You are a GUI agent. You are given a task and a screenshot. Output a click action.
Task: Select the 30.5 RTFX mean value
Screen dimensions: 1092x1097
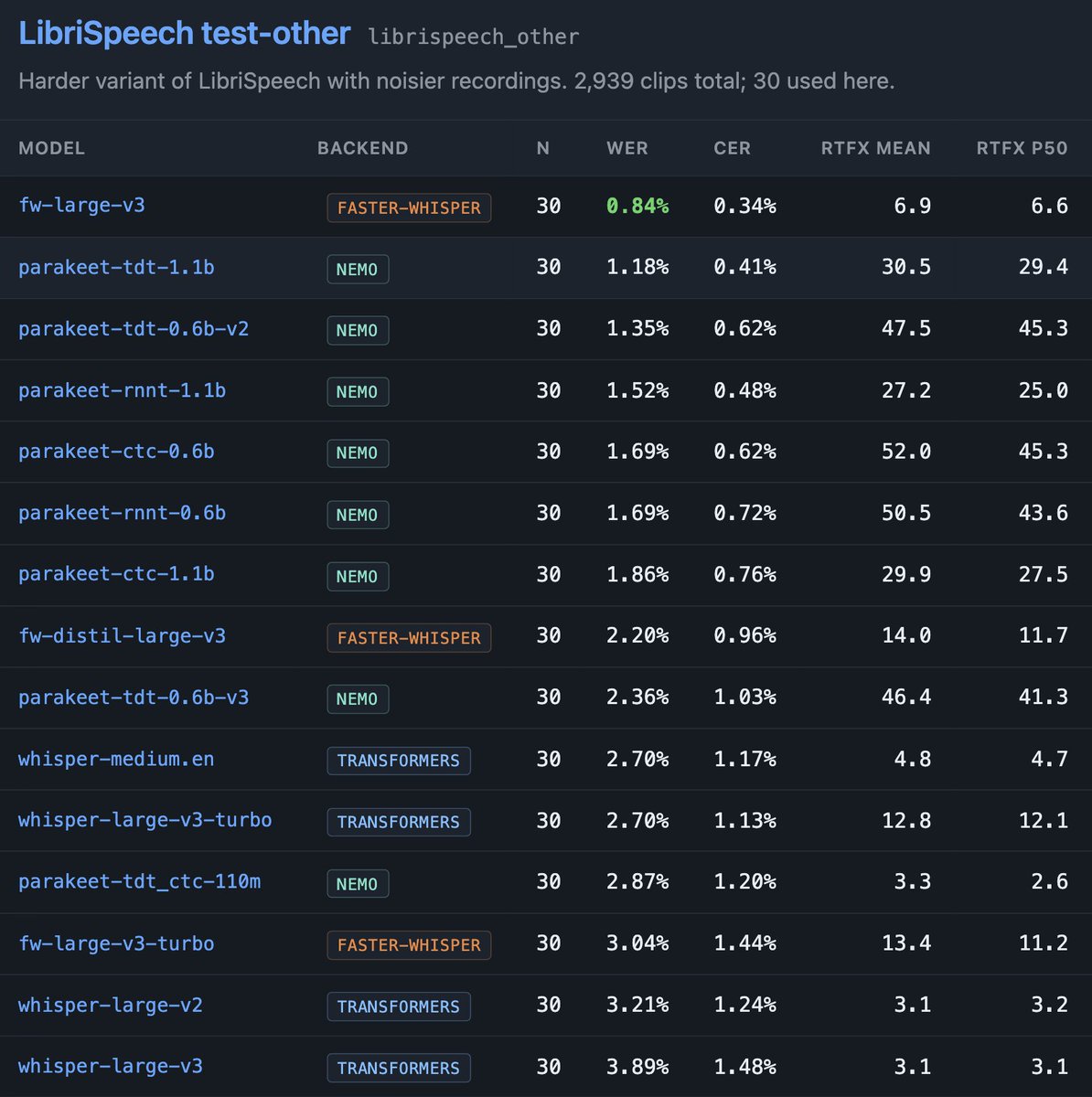[906, 267]
